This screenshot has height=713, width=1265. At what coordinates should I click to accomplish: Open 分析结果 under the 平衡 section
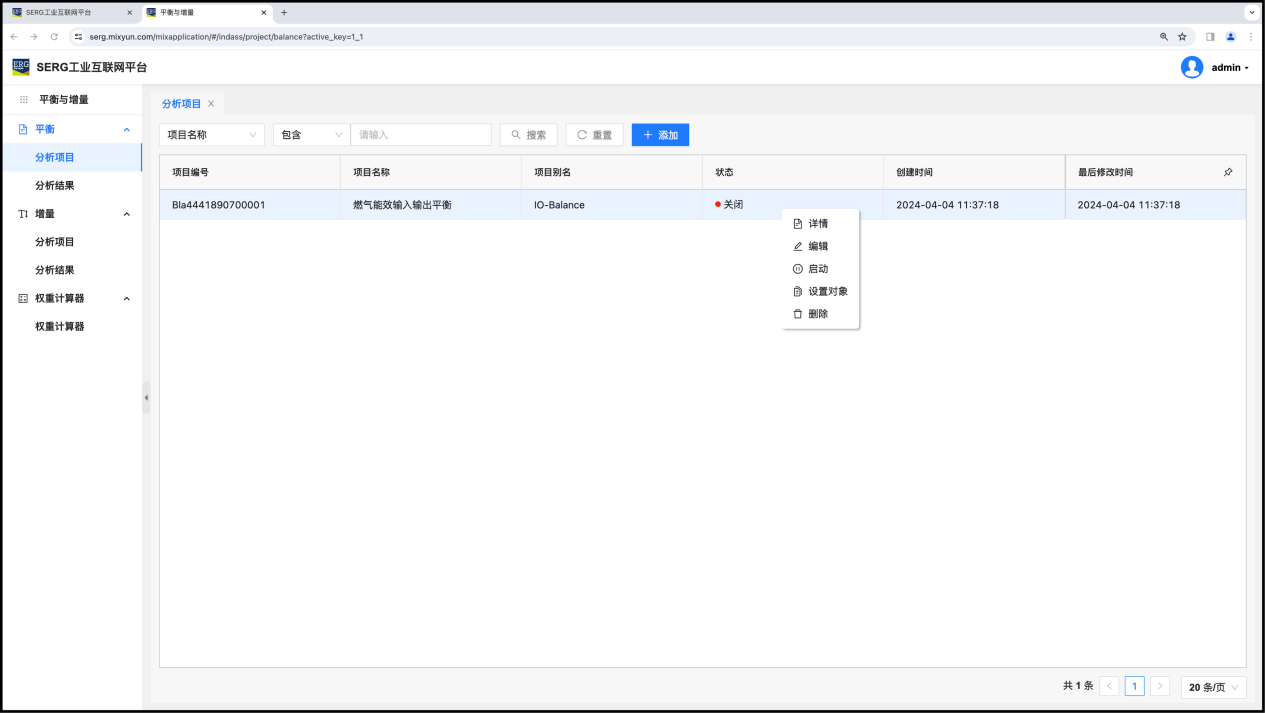pyautogui.click(x=55, y=185)
